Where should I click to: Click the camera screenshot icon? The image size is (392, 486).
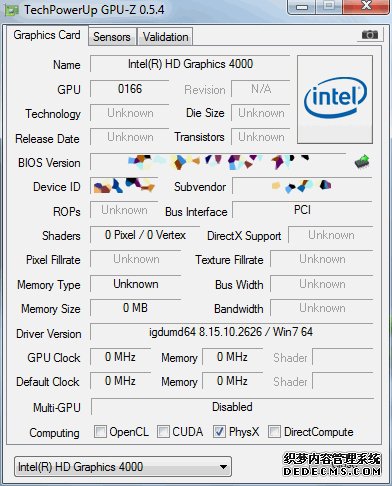[x=370, y=35]
